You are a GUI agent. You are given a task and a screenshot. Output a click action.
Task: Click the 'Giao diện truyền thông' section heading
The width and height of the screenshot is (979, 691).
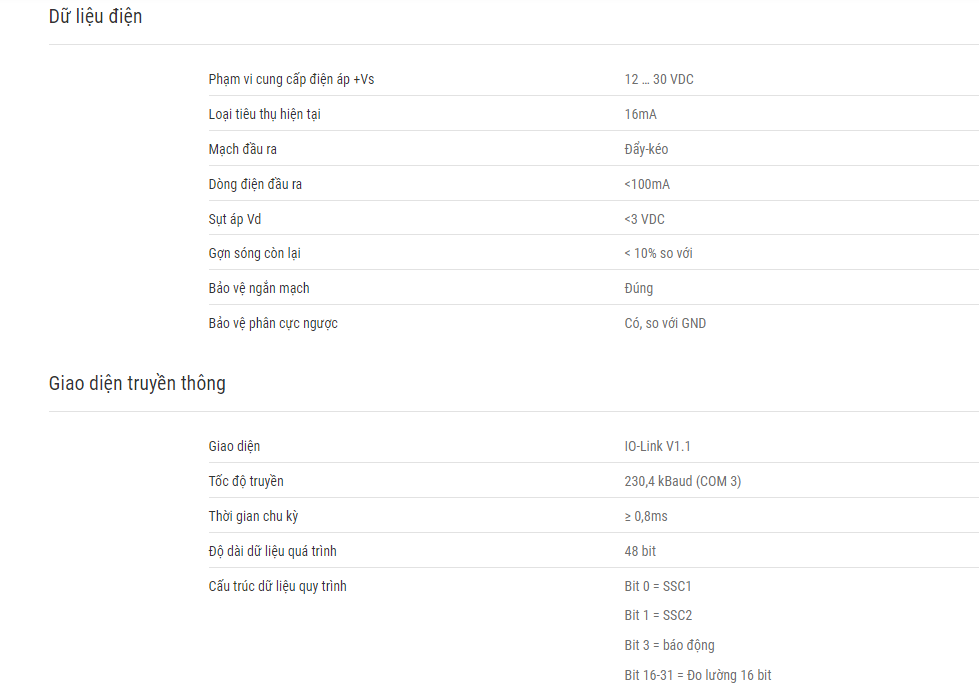pyautogui.click(x=137, y=383)
